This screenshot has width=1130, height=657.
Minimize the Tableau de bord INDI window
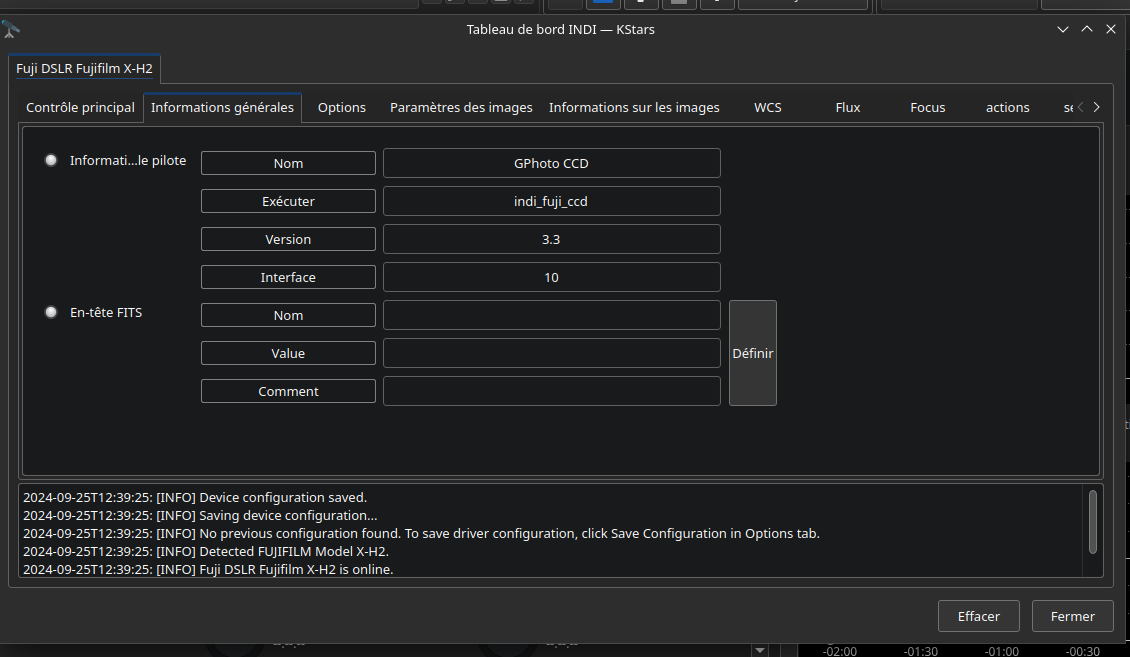(x=1062, y=30)
